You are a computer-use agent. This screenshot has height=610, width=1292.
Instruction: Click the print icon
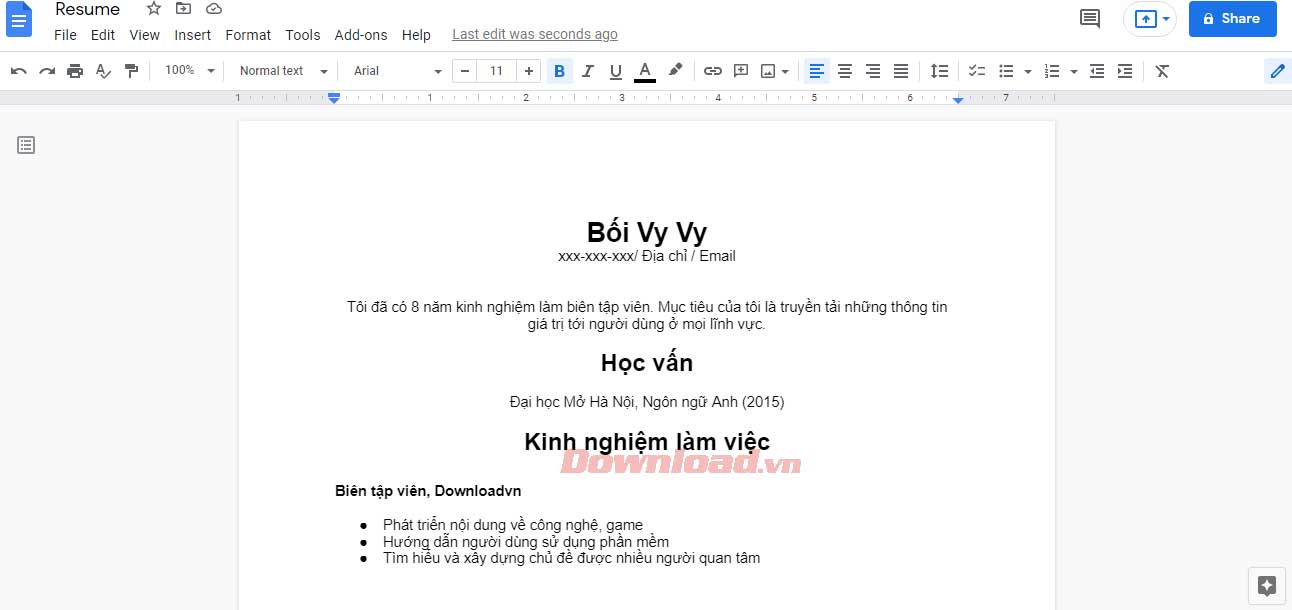coord(75,70)
